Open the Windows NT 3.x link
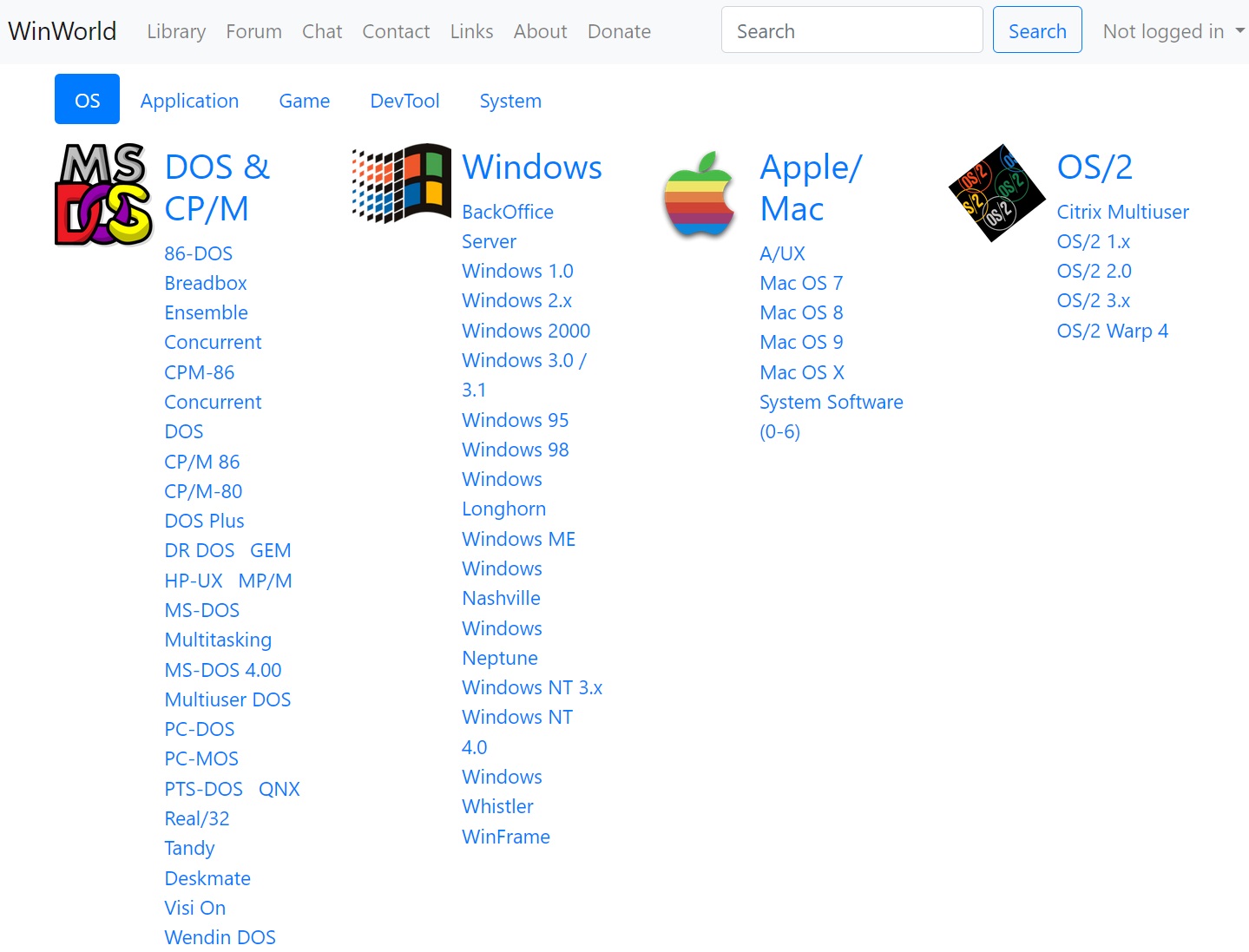Viewport: 1249px width, 952px height. coord(532,687)
